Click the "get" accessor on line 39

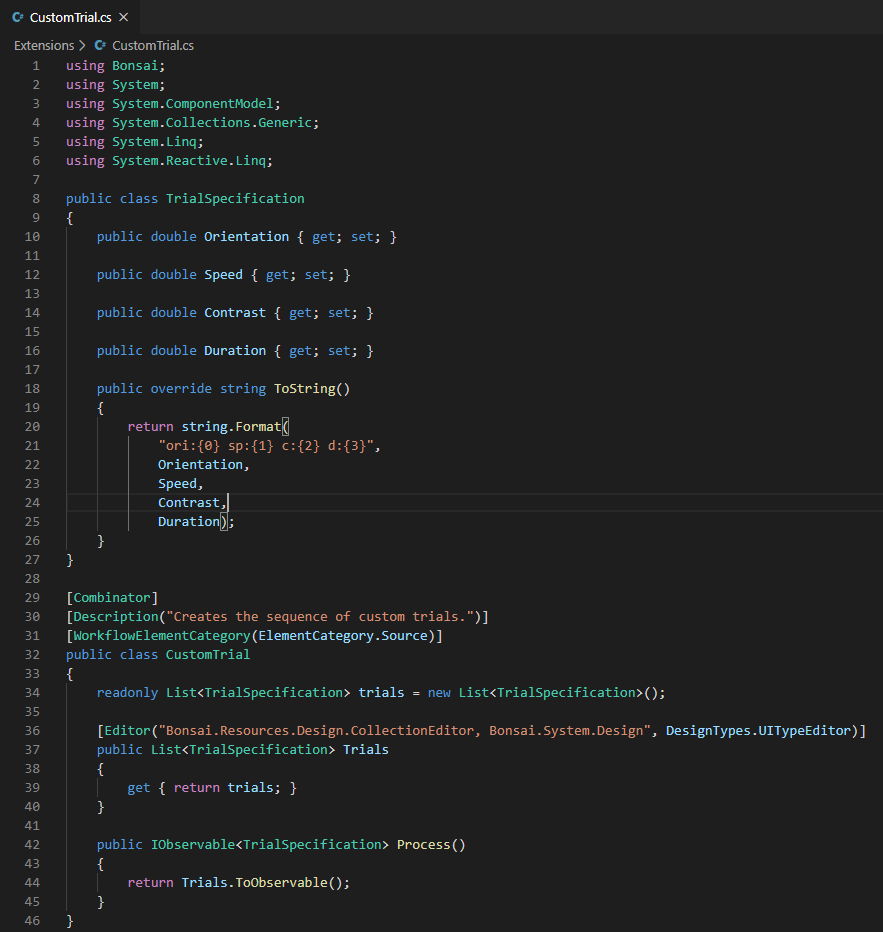point(138,788)
